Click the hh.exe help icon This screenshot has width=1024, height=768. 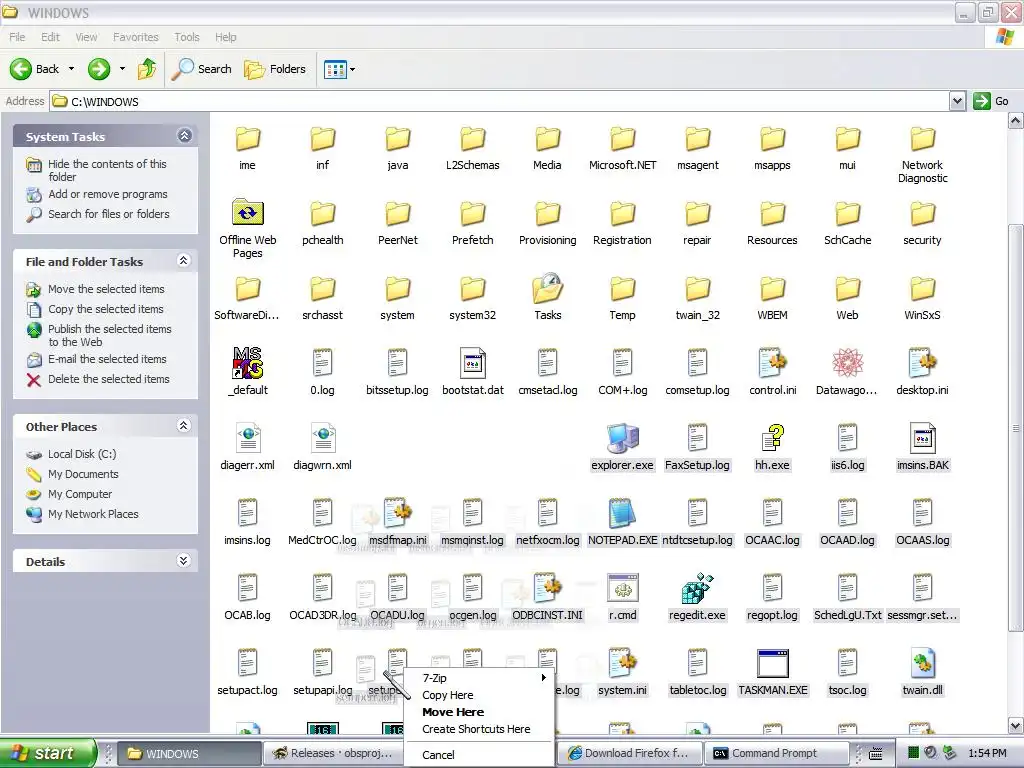click(773, 438)
